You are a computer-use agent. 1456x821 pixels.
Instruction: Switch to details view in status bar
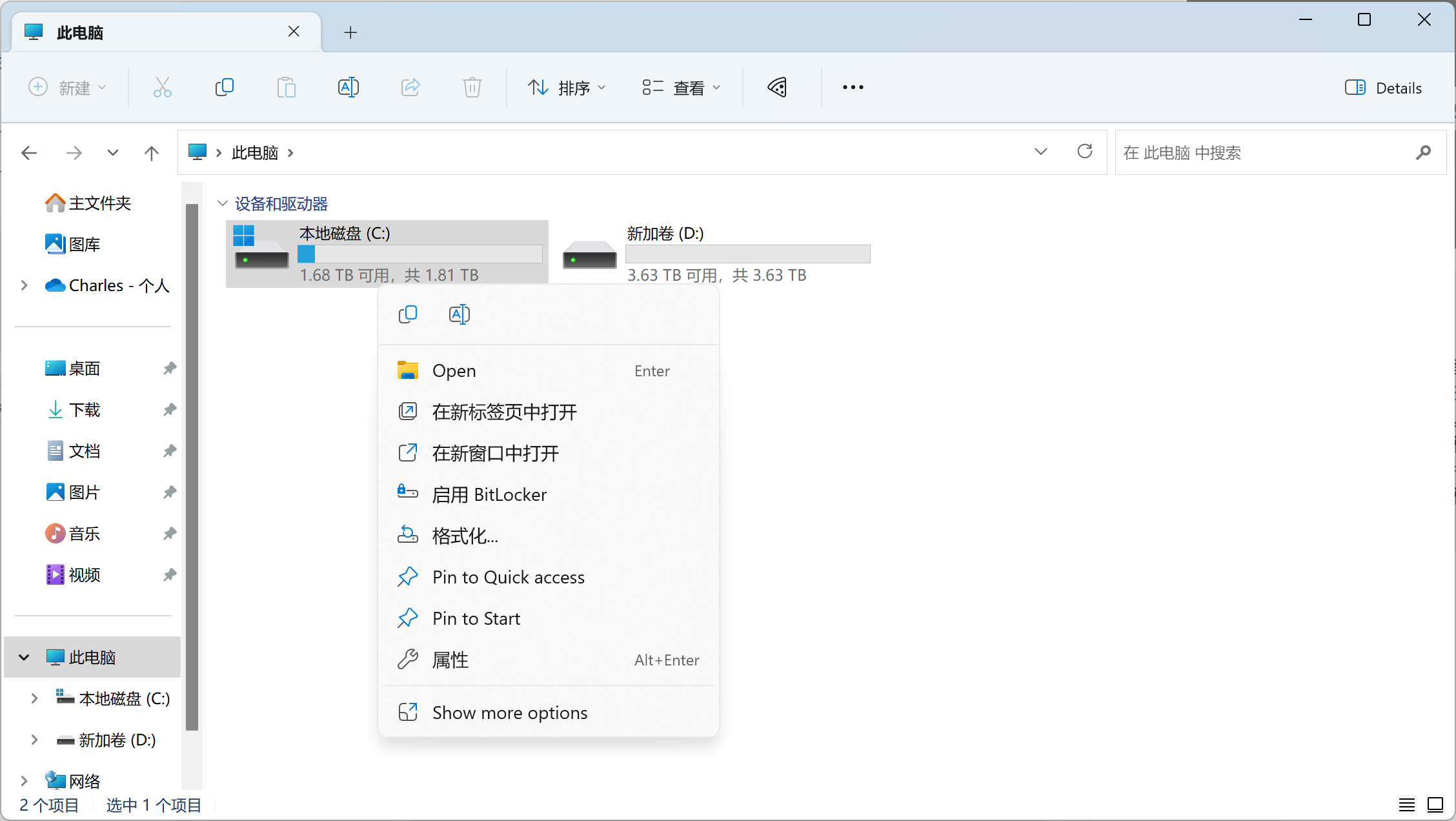1407,805
